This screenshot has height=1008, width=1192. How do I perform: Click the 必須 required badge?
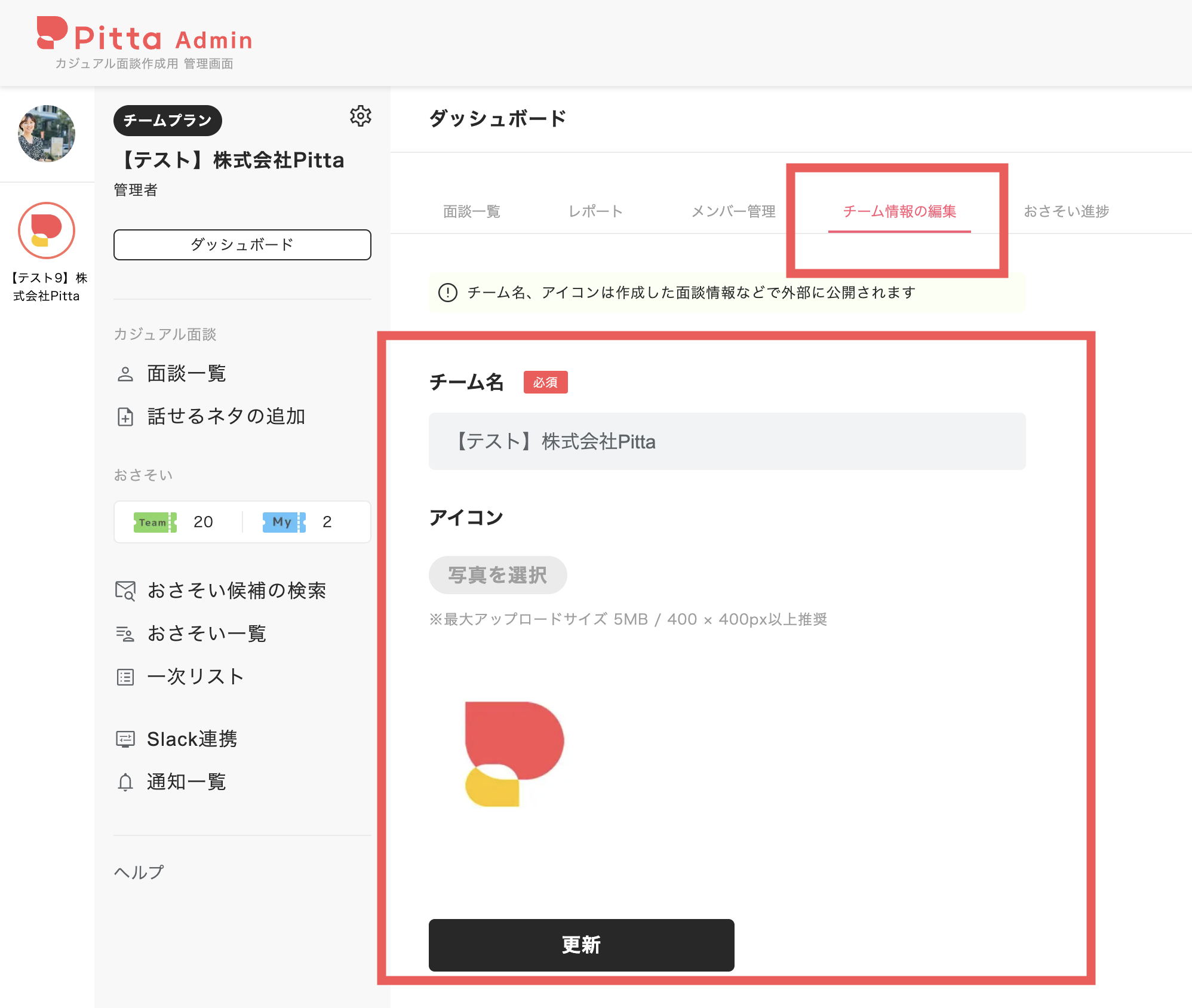(545, 382)
